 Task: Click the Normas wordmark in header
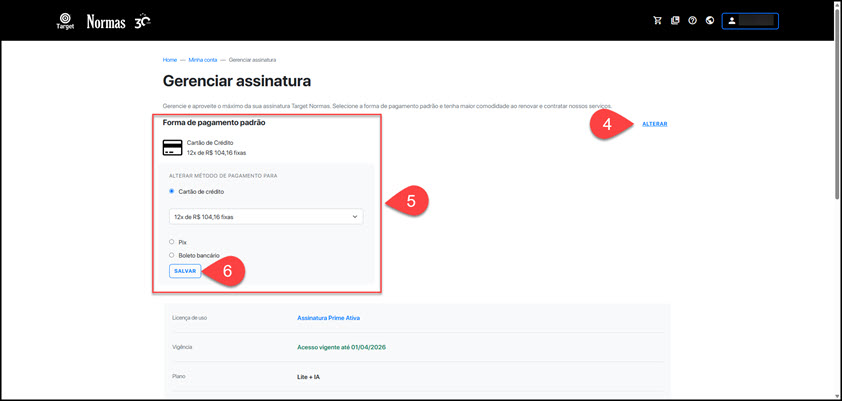pyautogui.click(x=105, y=21)
